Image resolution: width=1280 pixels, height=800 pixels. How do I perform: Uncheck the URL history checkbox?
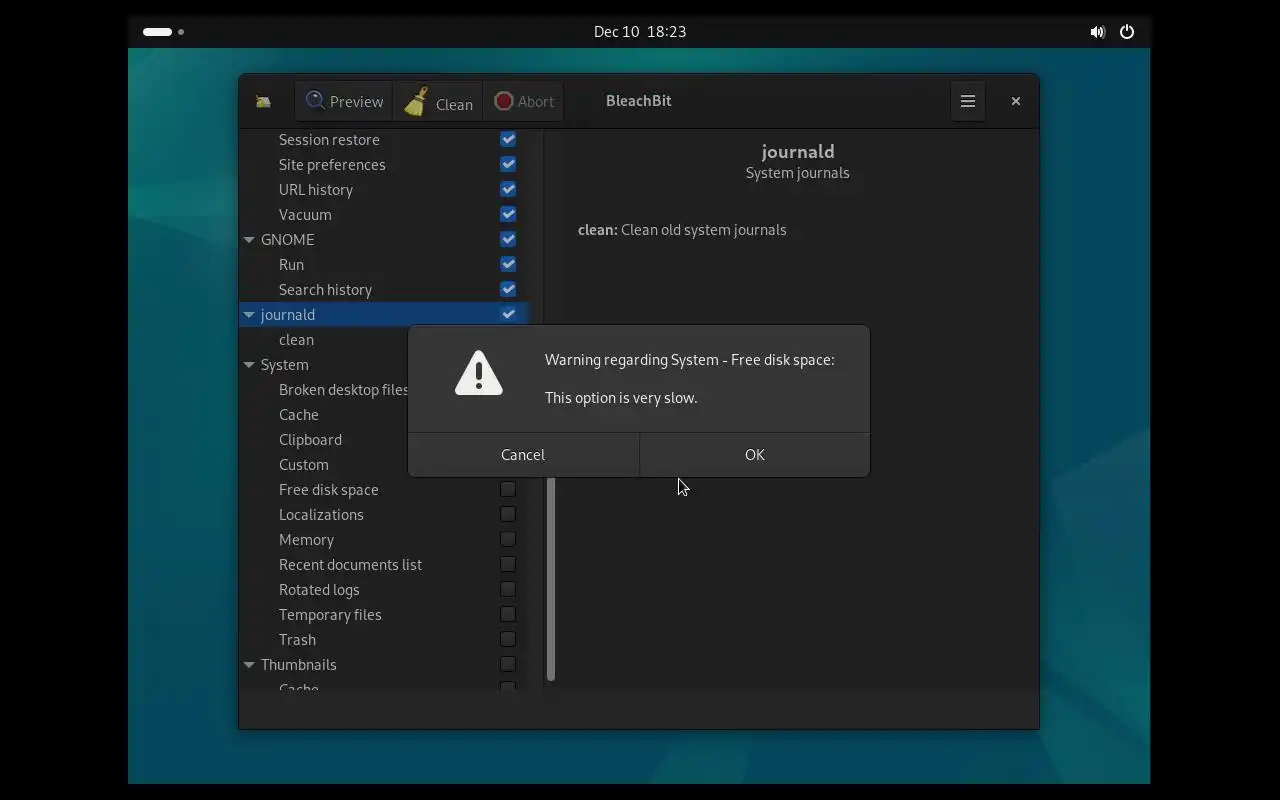[508, 189]
